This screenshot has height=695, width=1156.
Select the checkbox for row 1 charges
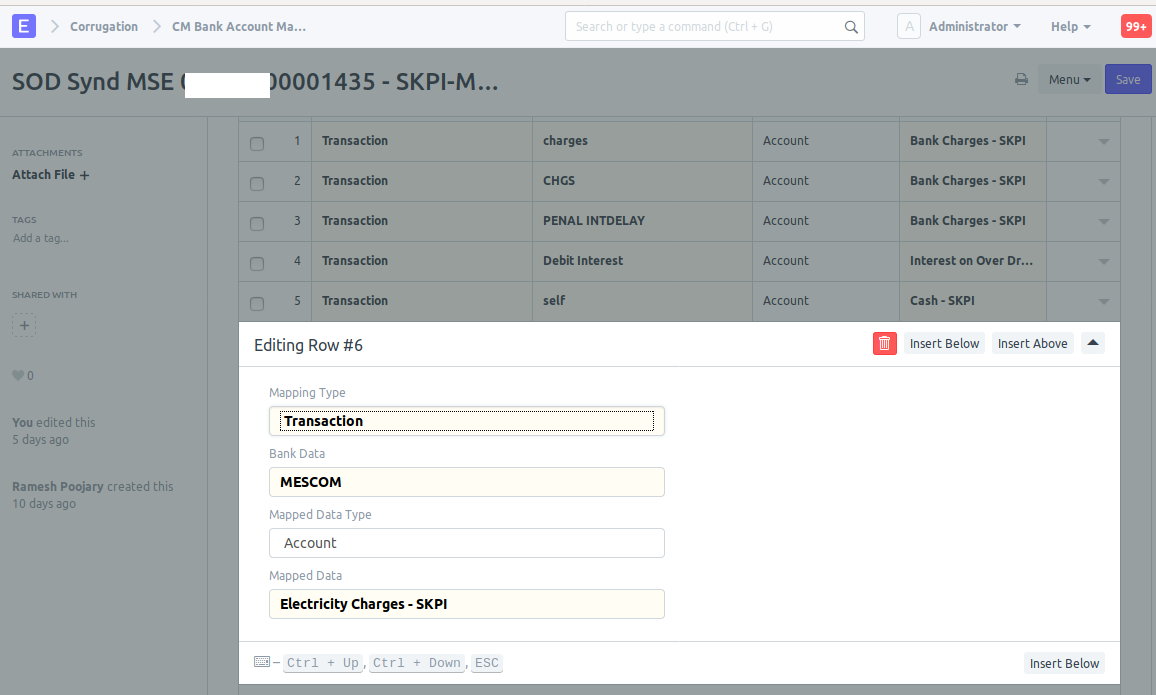point(257,144)
